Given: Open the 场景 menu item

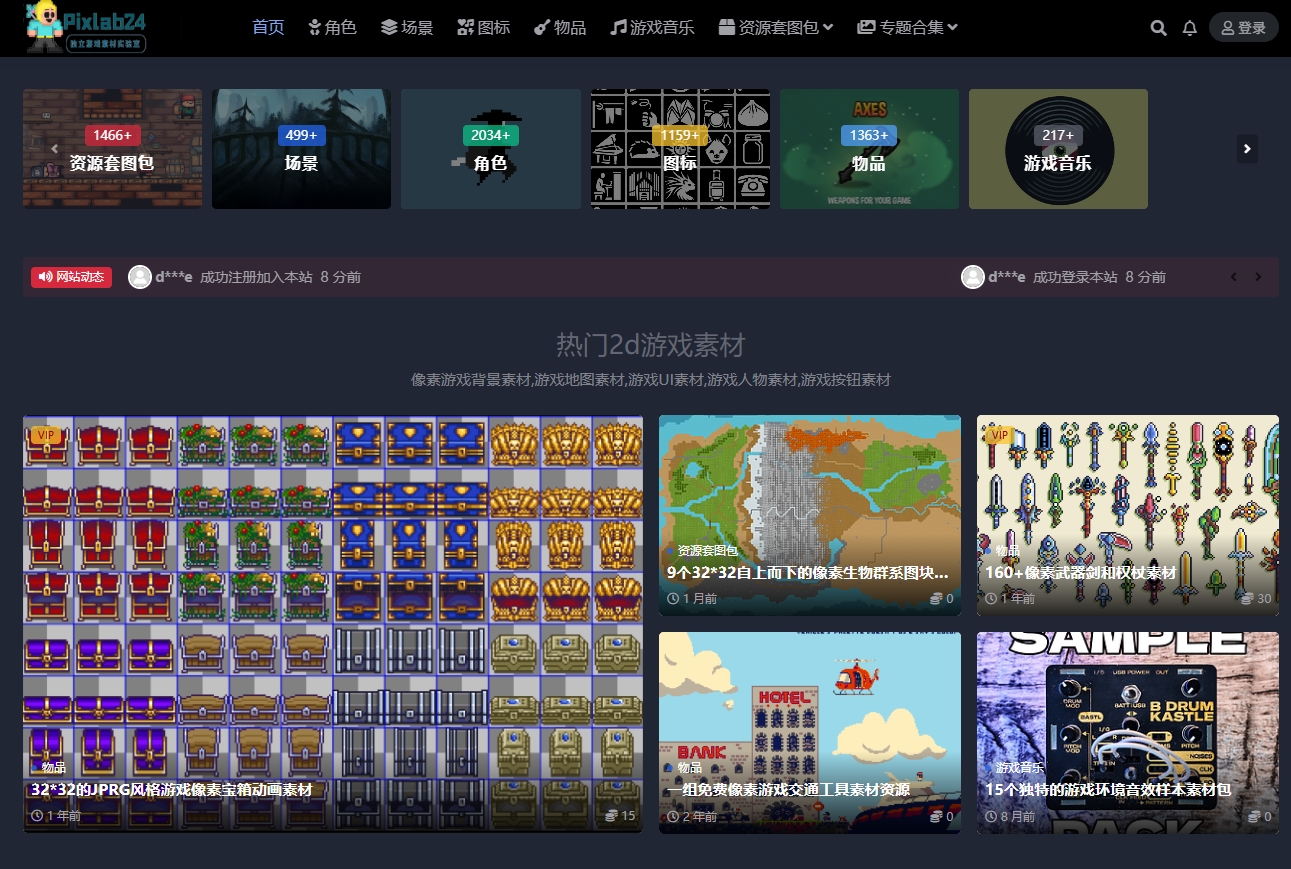Looking at the screenshot, I should pos(407,27).
